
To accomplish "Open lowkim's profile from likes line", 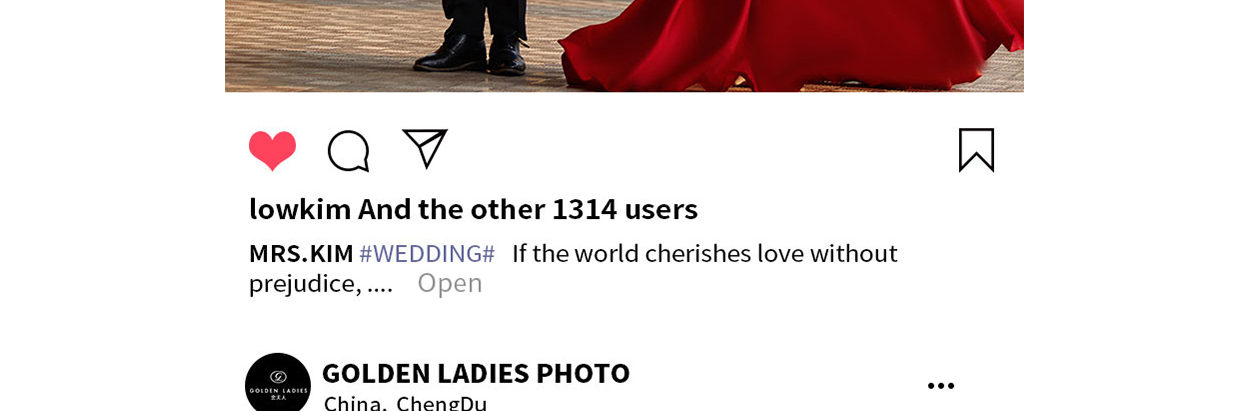I will click(x=300, y=209).
